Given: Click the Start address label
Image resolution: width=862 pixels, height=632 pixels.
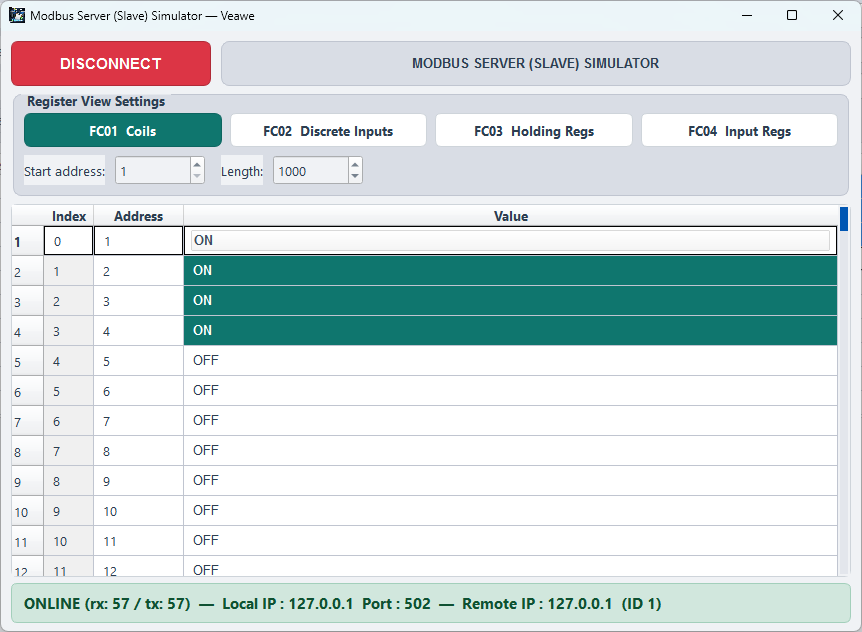Looking at the screenshot, I should click(x=64, y=171).
